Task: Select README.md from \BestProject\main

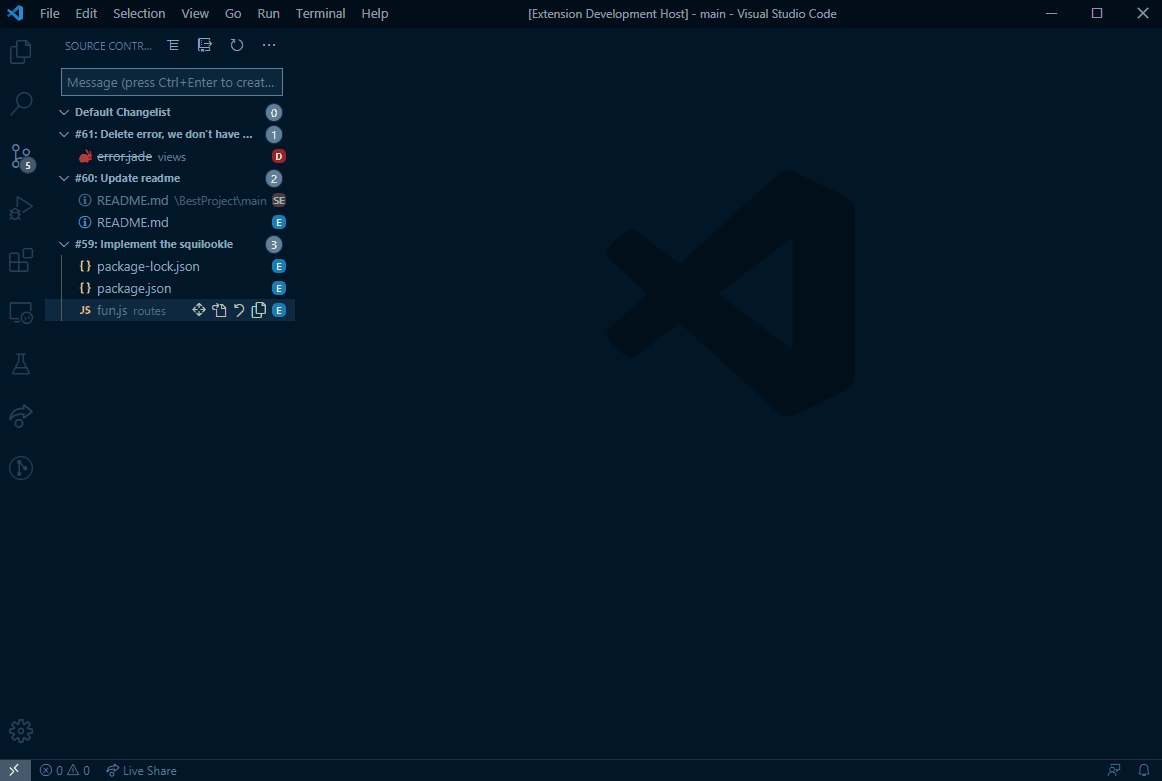Action: 170,201
